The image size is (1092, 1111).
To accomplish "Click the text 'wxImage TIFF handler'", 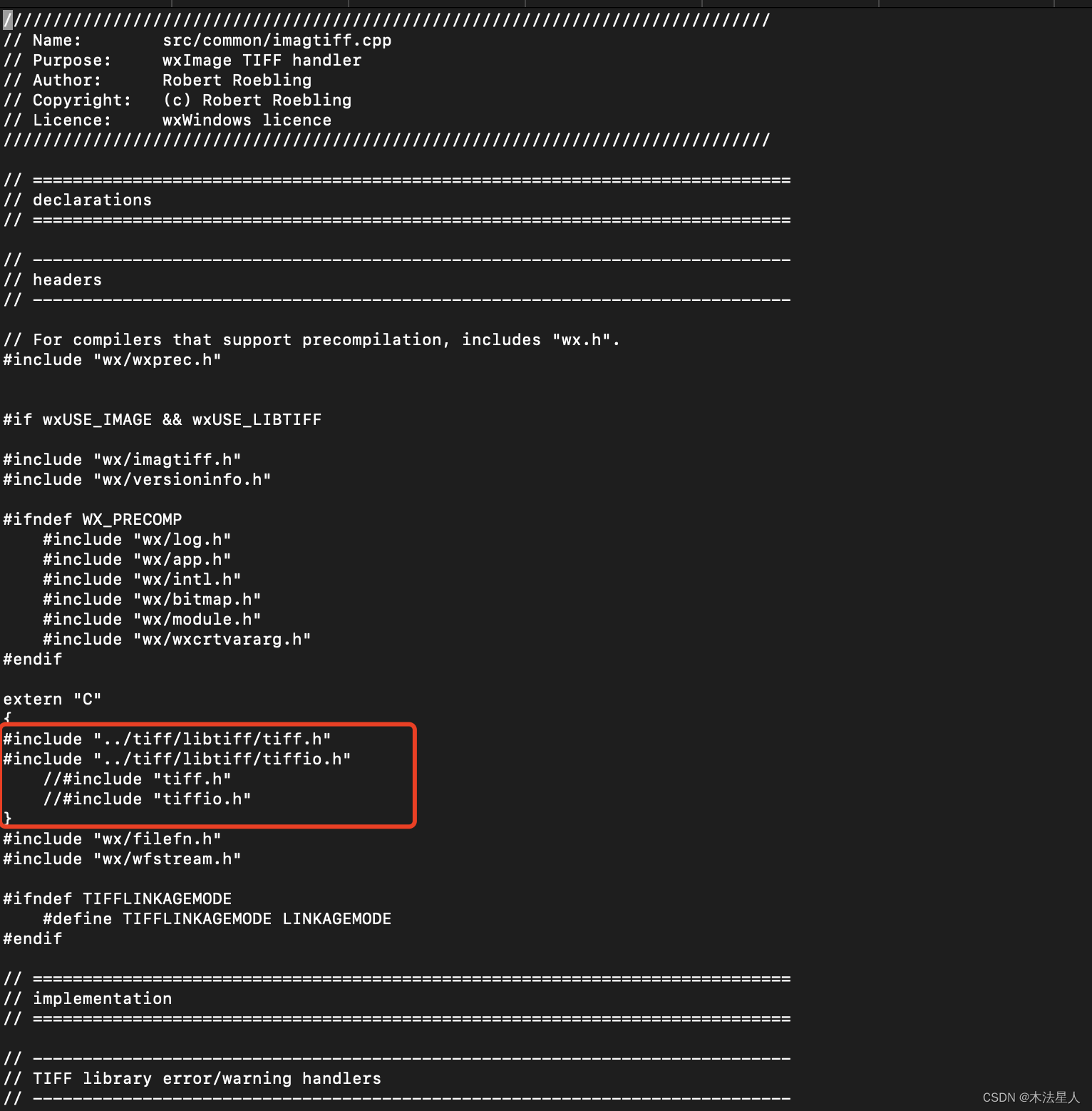I will tap(262, 61).
